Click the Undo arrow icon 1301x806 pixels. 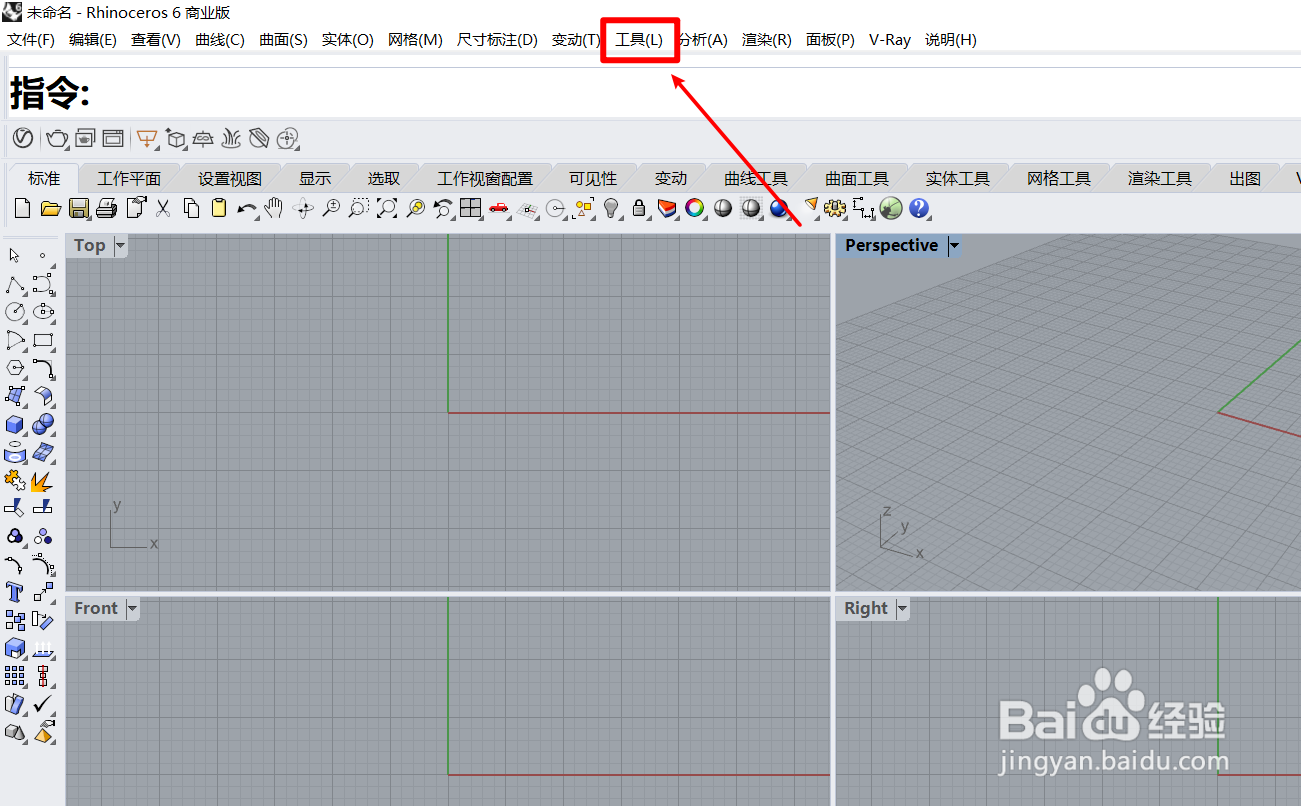point(247,209)
